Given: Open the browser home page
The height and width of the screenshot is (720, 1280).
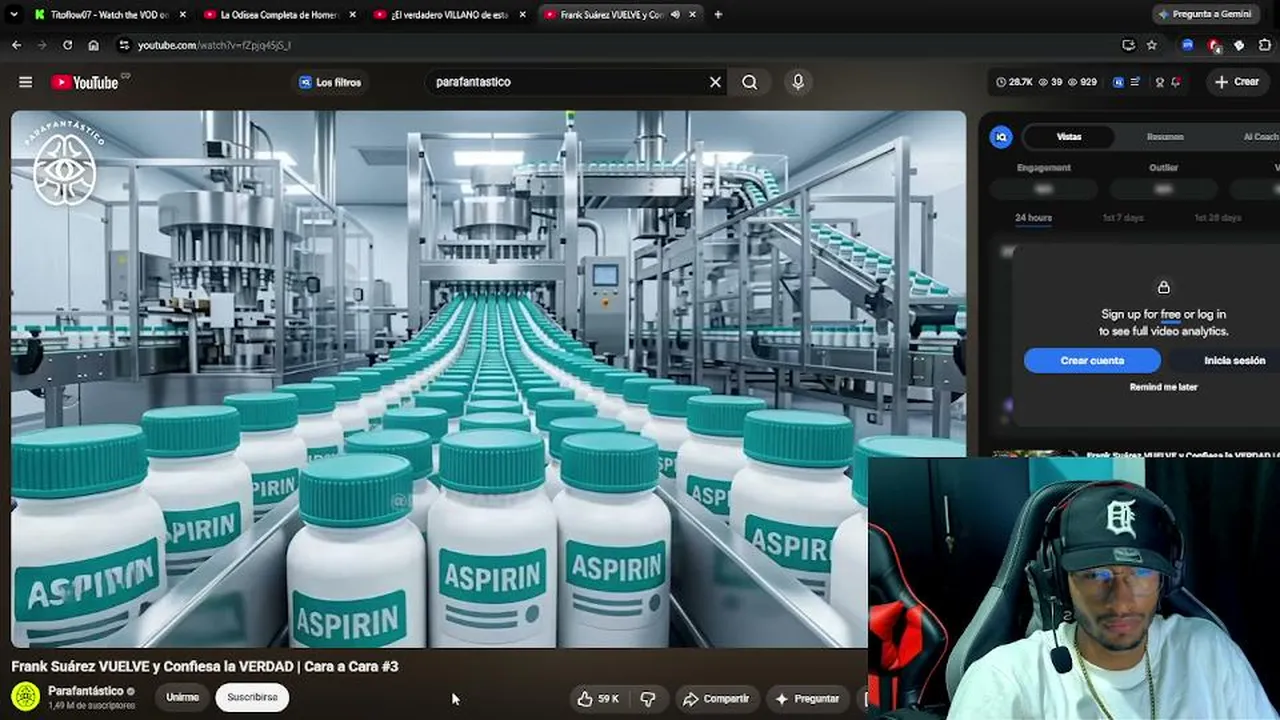Looking at the screenshot, I should [93, 45].
